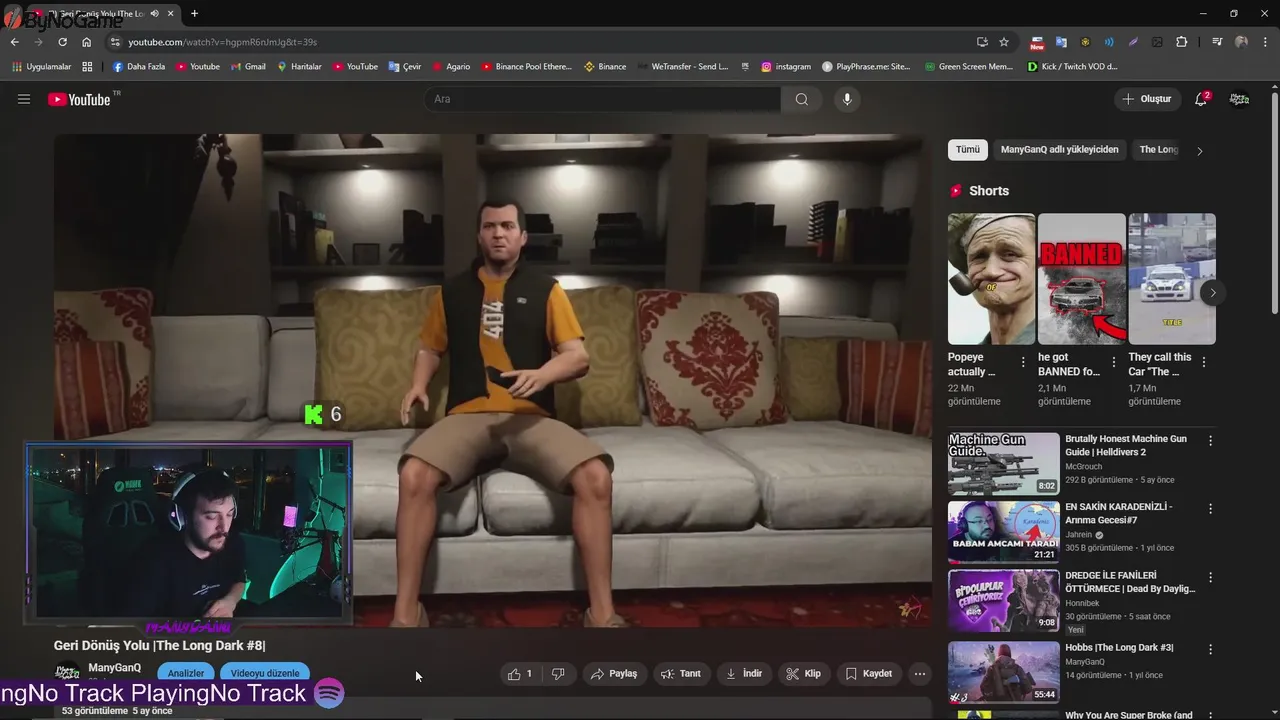1280x720 pixels.
Task: Click the İndir download button
Action: (x=744, y=674)
